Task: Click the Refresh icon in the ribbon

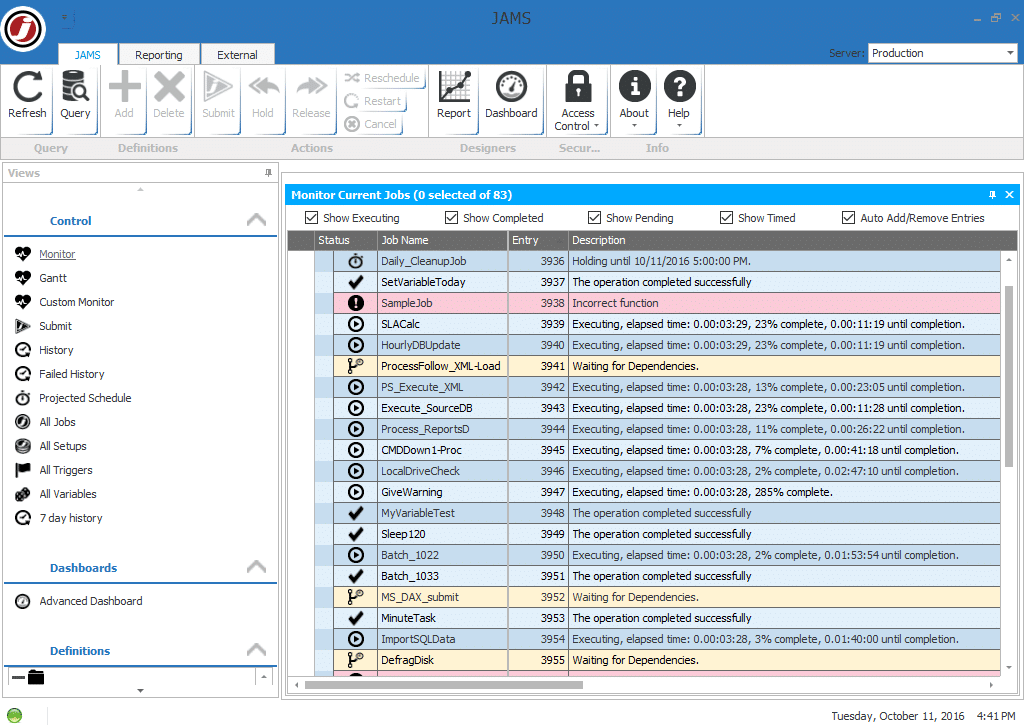Action: tap(26, 95)
